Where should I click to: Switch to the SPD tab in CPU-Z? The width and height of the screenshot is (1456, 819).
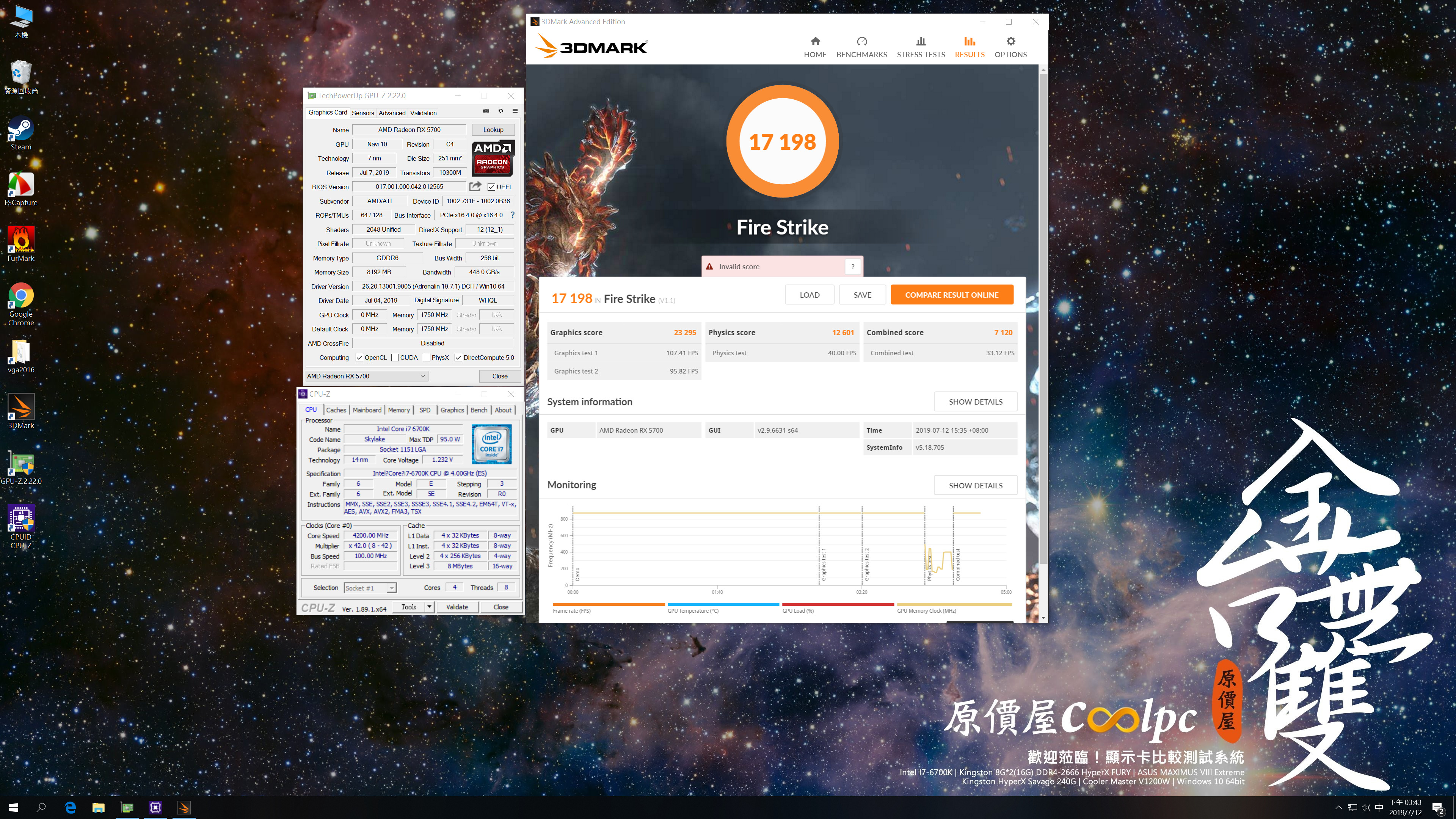click(425, 410)
